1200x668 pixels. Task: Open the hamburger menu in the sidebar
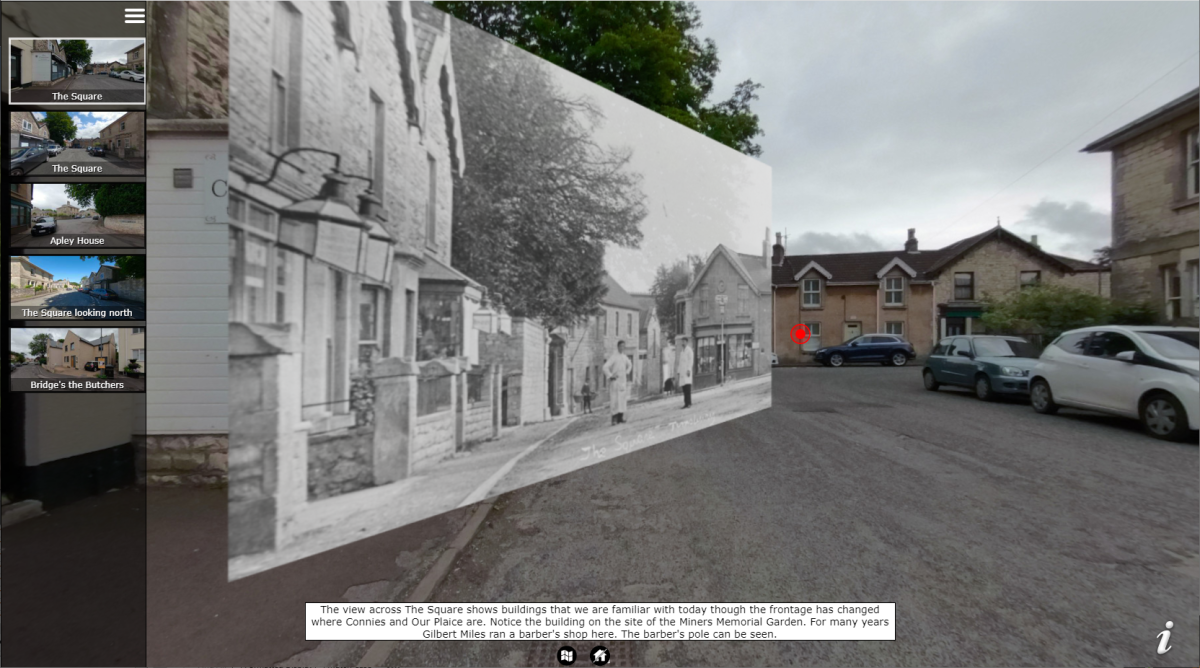134,15
